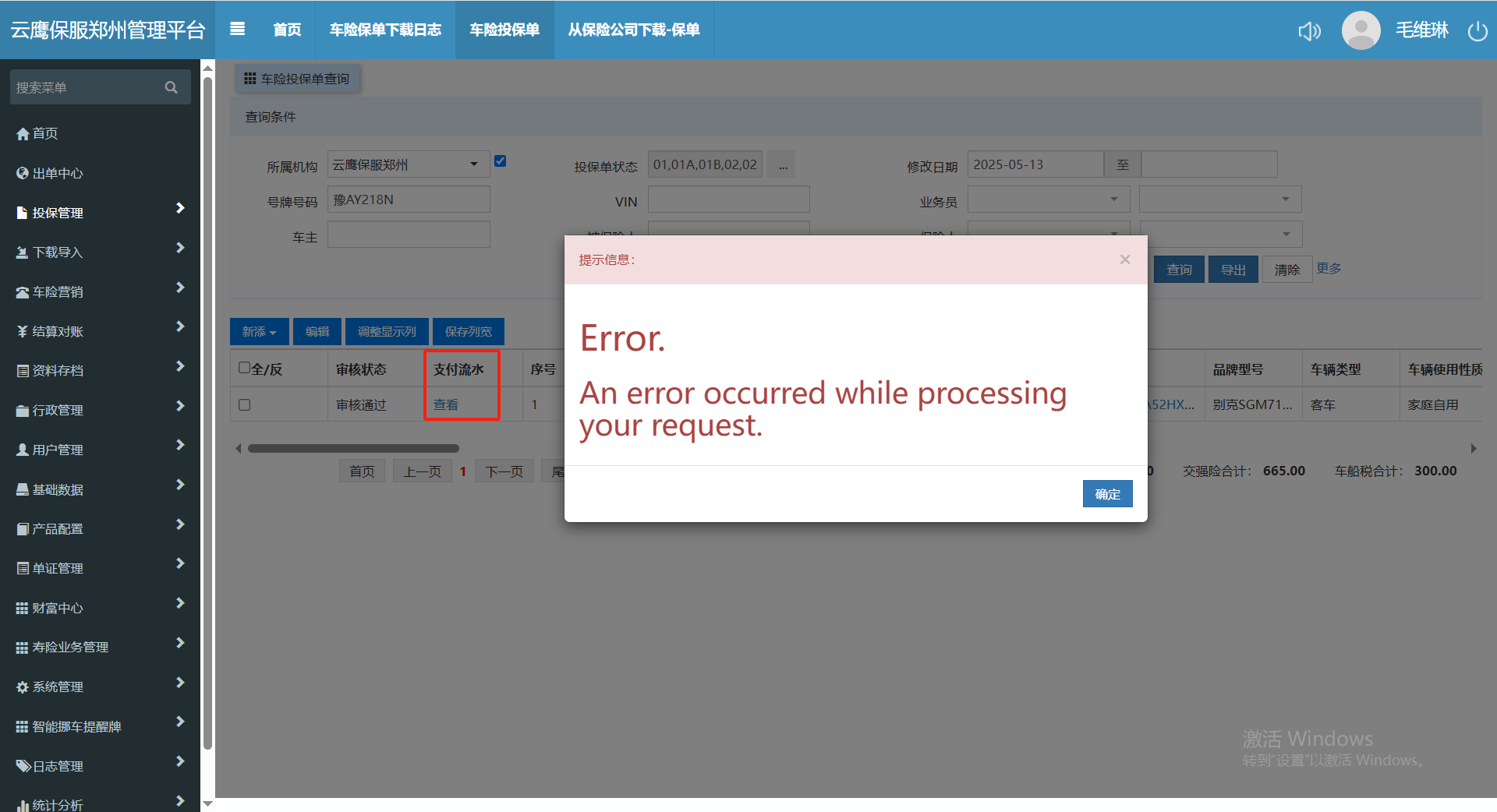
Task: Expand the 投保管理 sidebar chevron
Action: (180, 208)
